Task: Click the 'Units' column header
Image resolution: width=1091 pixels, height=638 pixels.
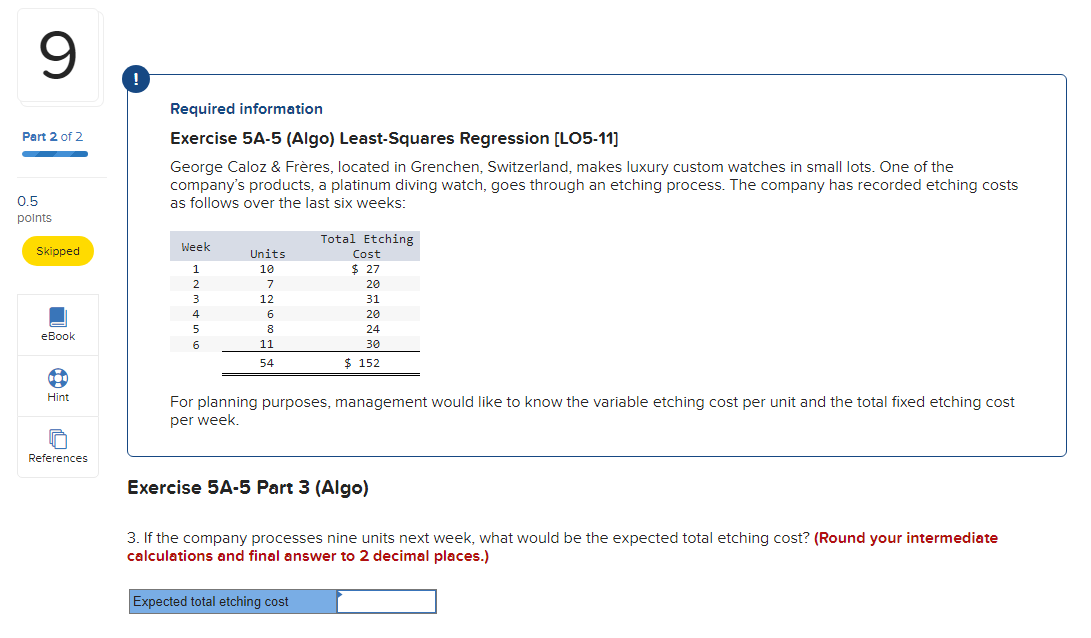Action: point(268,254)
